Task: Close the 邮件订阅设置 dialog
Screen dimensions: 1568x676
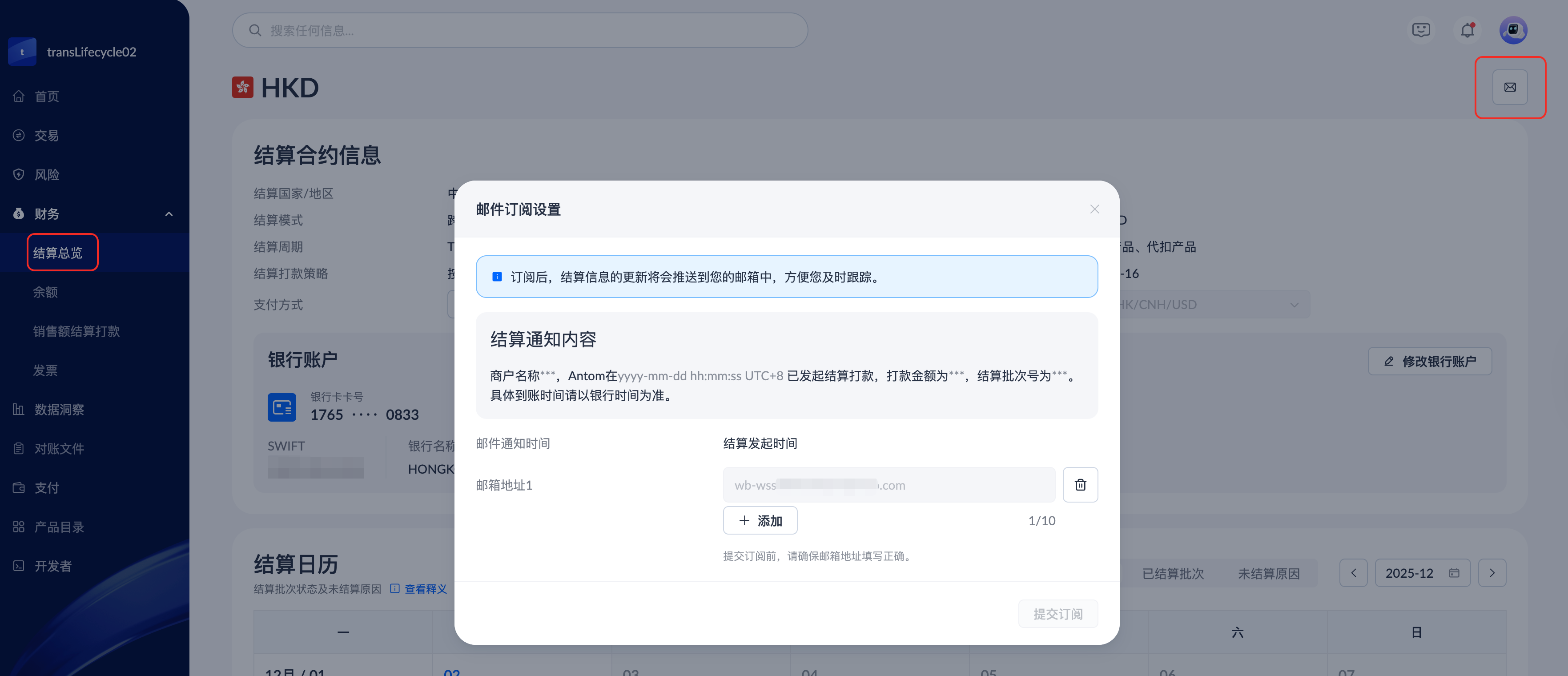Action: click(1094, 209)
